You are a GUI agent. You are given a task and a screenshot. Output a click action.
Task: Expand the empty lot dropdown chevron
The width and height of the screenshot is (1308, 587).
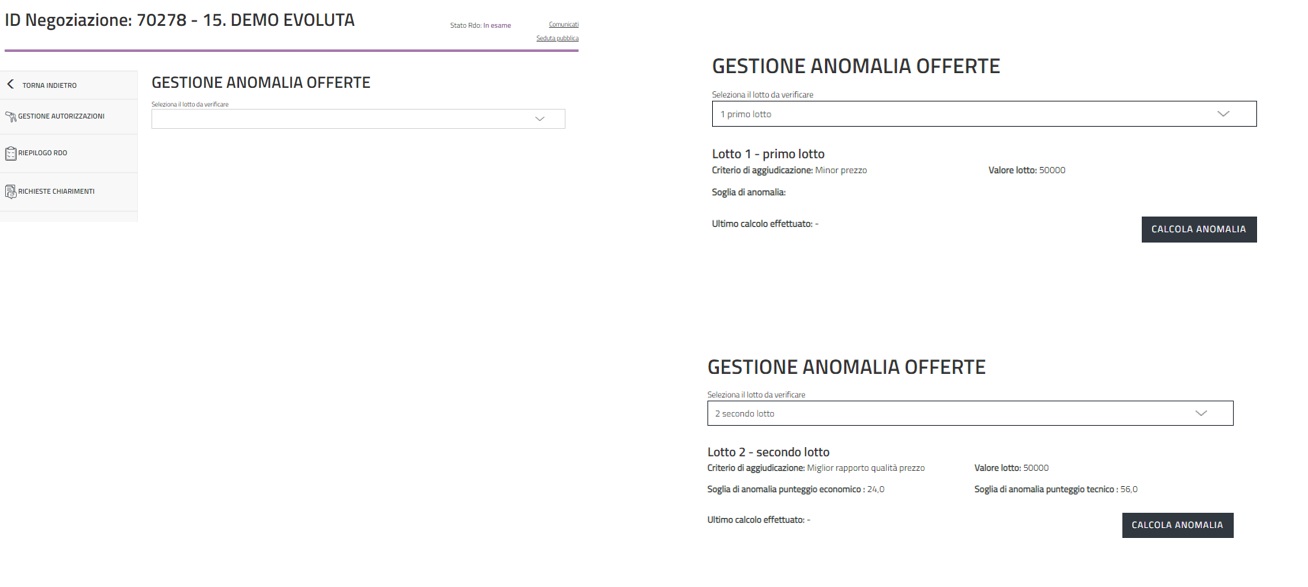pyautogui.click(x=541, y=119)
